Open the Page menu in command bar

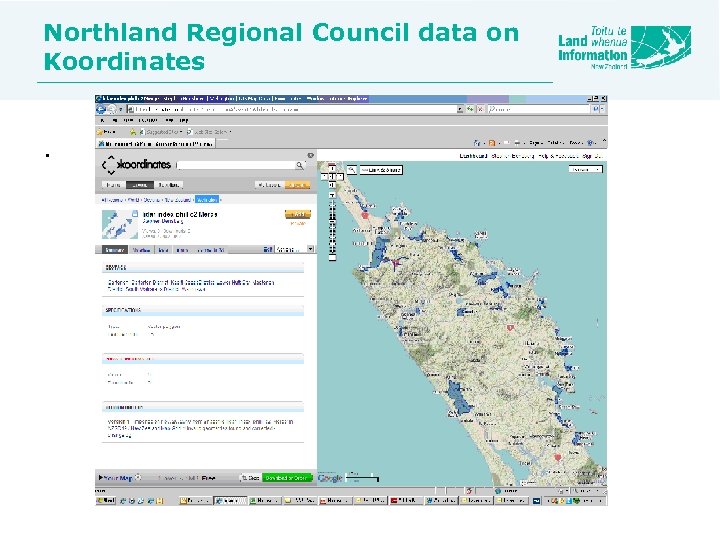(x=535, y=143)
